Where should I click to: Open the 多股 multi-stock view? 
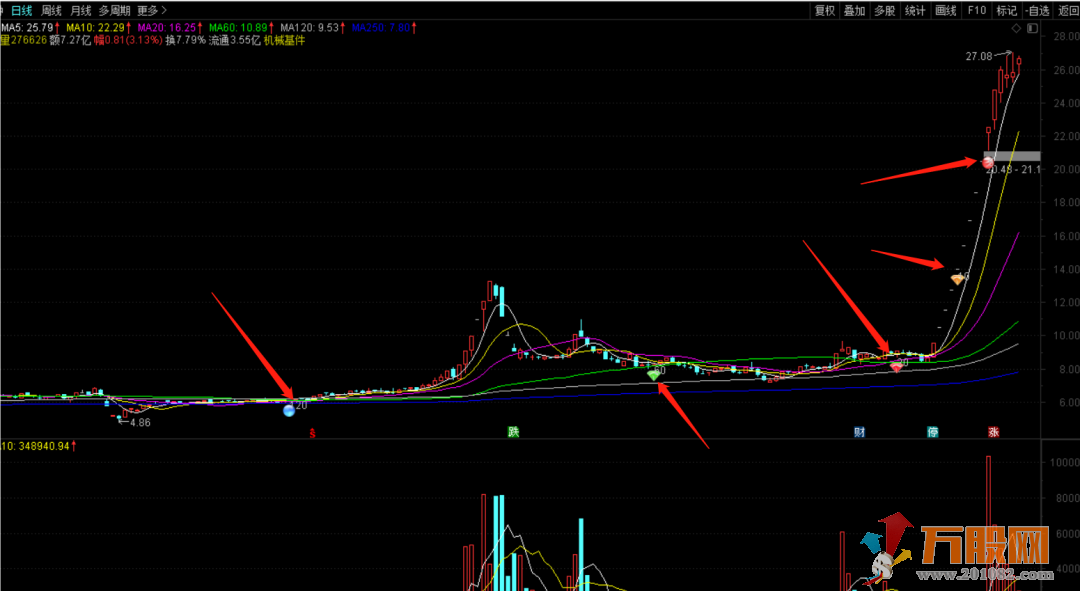click(x=885, y=10)
